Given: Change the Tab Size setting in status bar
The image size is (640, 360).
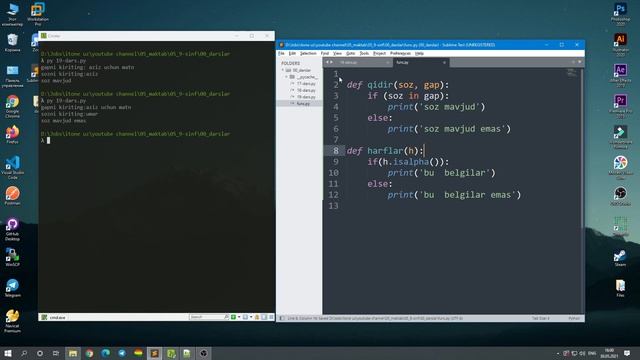Looking at the screenshot, I should 541,318.
